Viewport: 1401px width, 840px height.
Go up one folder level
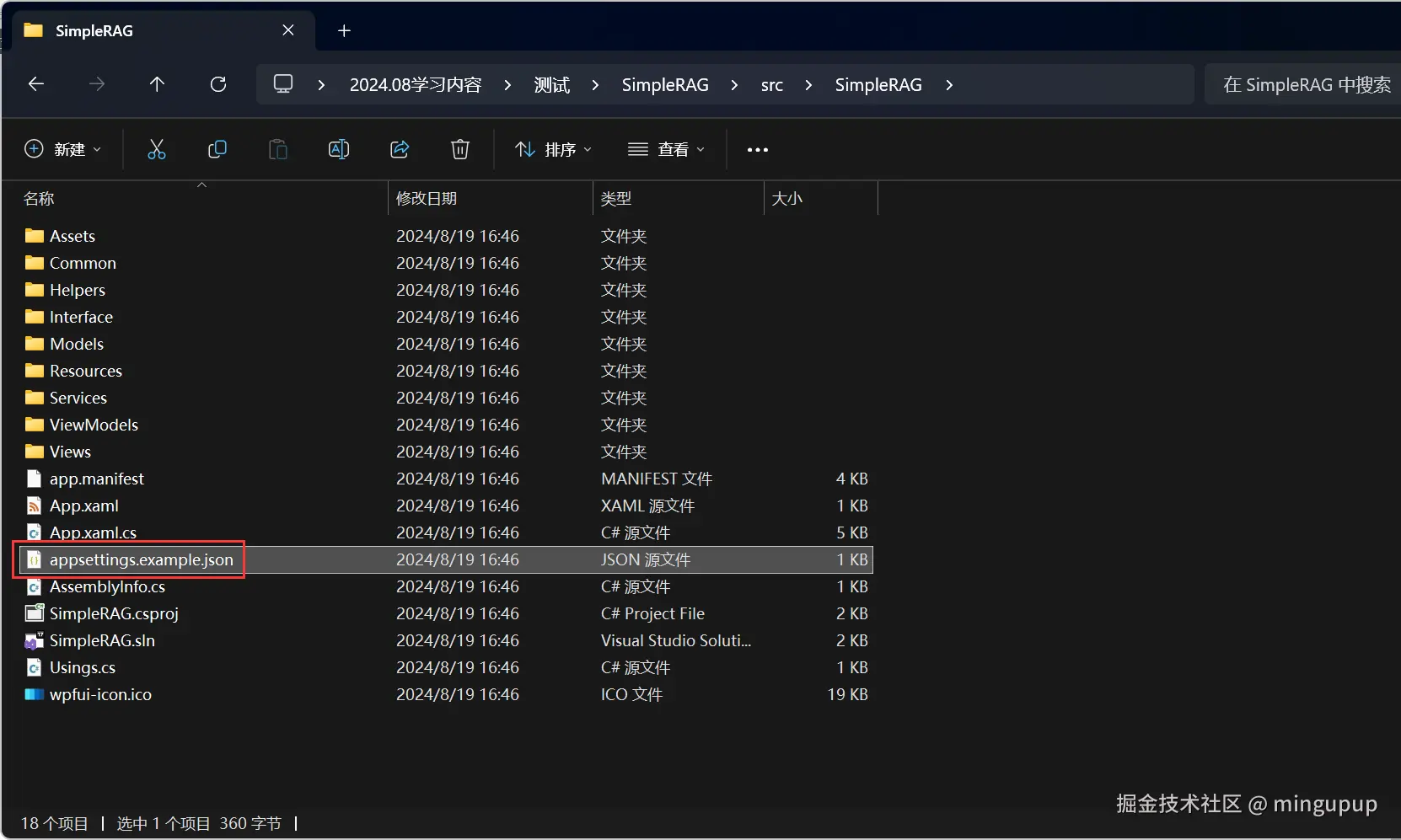point(157,84)
